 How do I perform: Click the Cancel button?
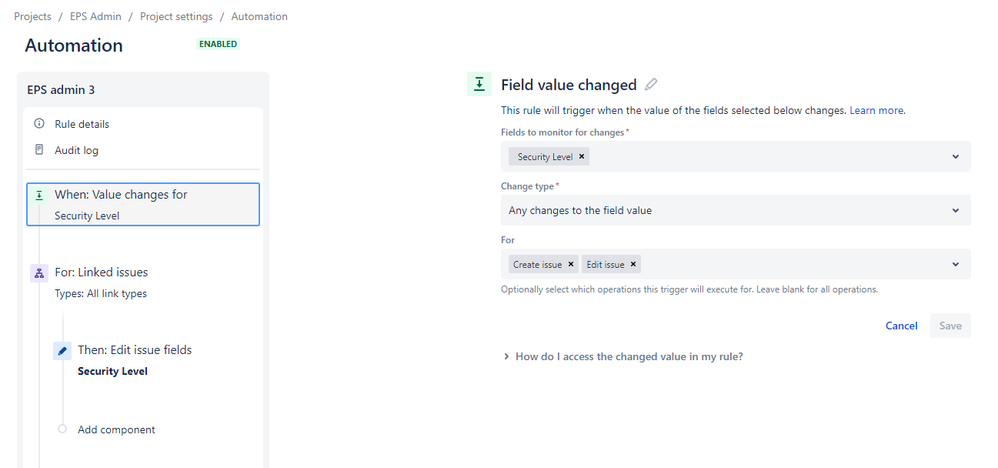click(x=901, y=325)
